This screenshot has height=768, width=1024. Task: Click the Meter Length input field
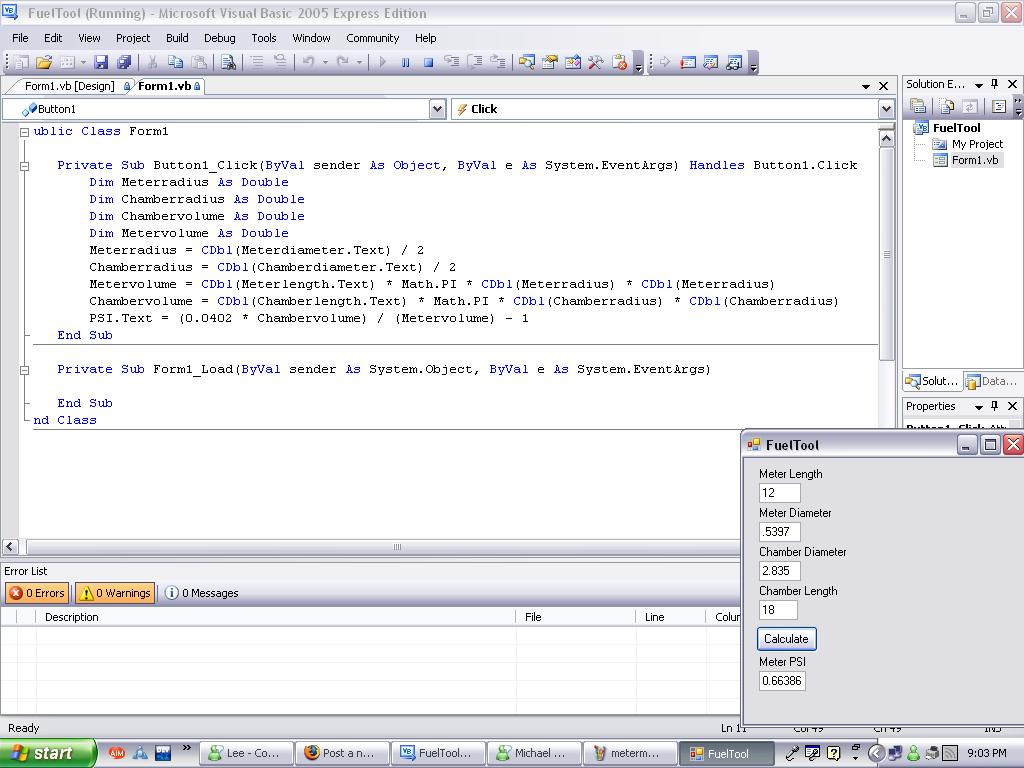coord(780,493)
